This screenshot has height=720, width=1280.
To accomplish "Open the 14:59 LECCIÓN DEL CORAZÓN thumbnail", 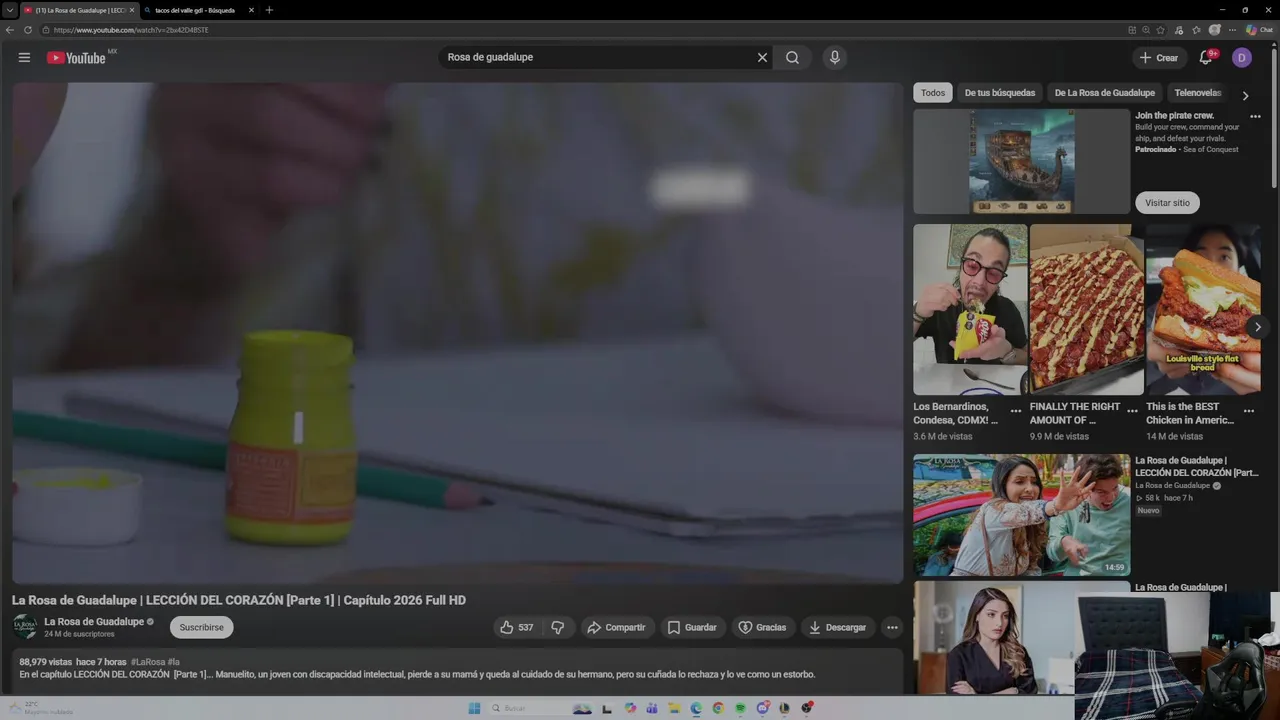I will [x=1021, y=515].
